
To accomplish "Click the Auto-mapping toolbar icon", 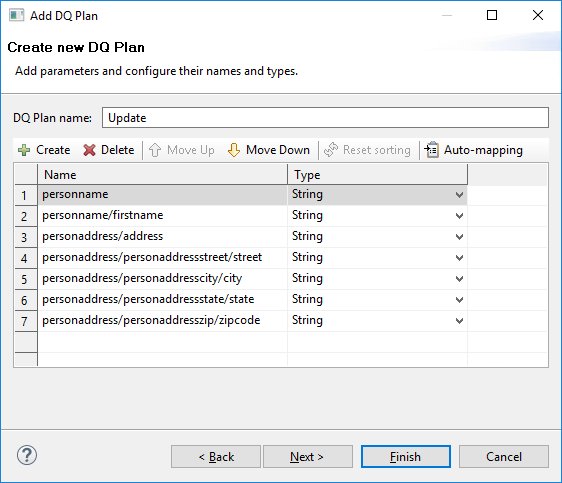I will [x=432, y=150].
